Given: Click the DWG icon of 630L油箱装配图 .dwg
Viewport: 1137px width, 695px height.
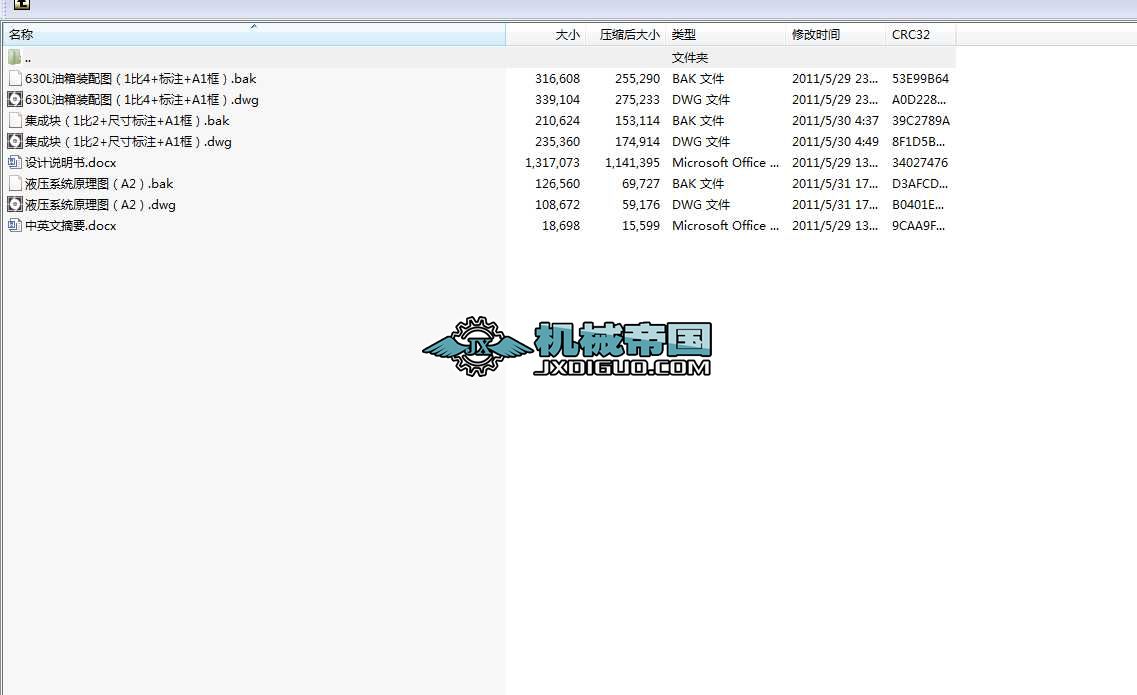Looking at the screenshot, I should 15,100.
